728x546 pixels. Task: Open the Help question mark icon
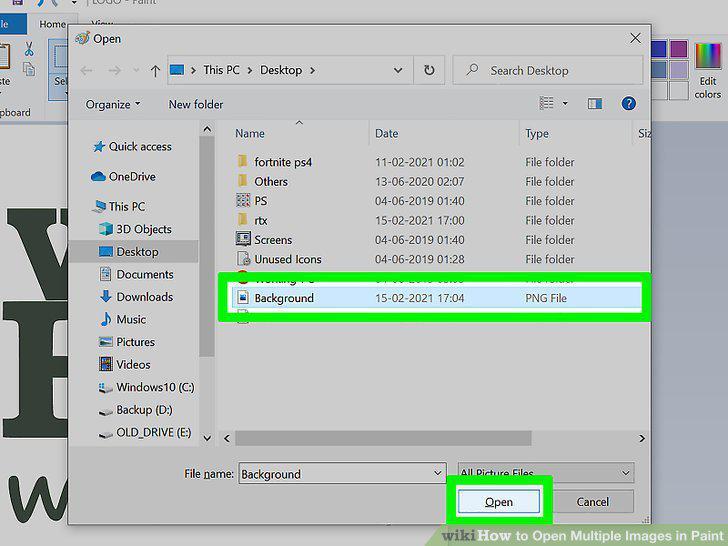628,103
